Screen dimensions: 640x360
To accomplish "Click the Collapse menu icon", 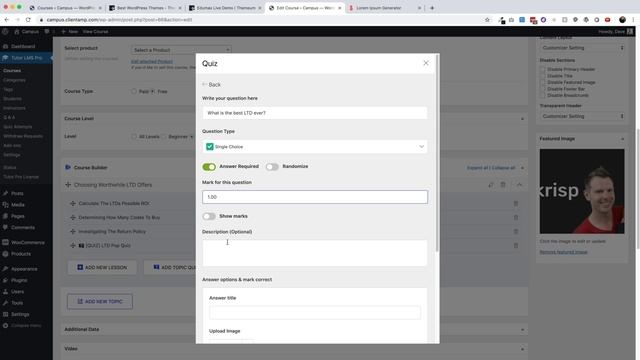I will 5,326.
